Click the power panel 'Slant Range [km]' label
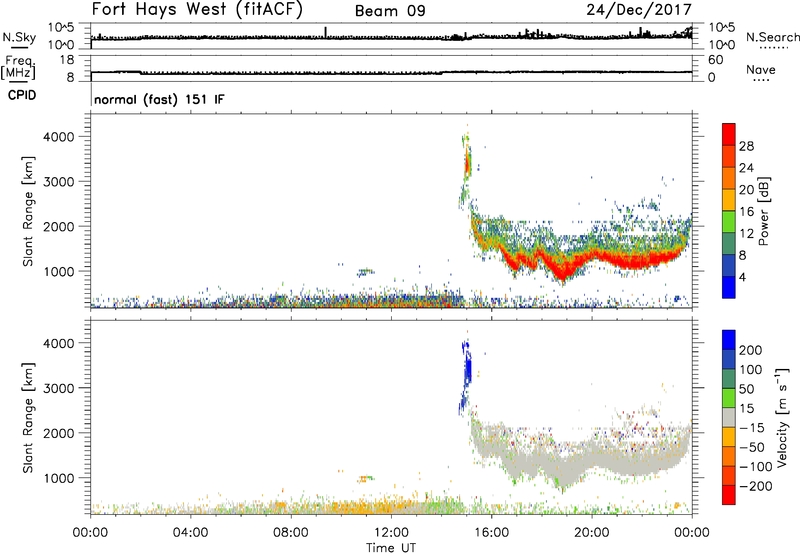 pos(28,211)
